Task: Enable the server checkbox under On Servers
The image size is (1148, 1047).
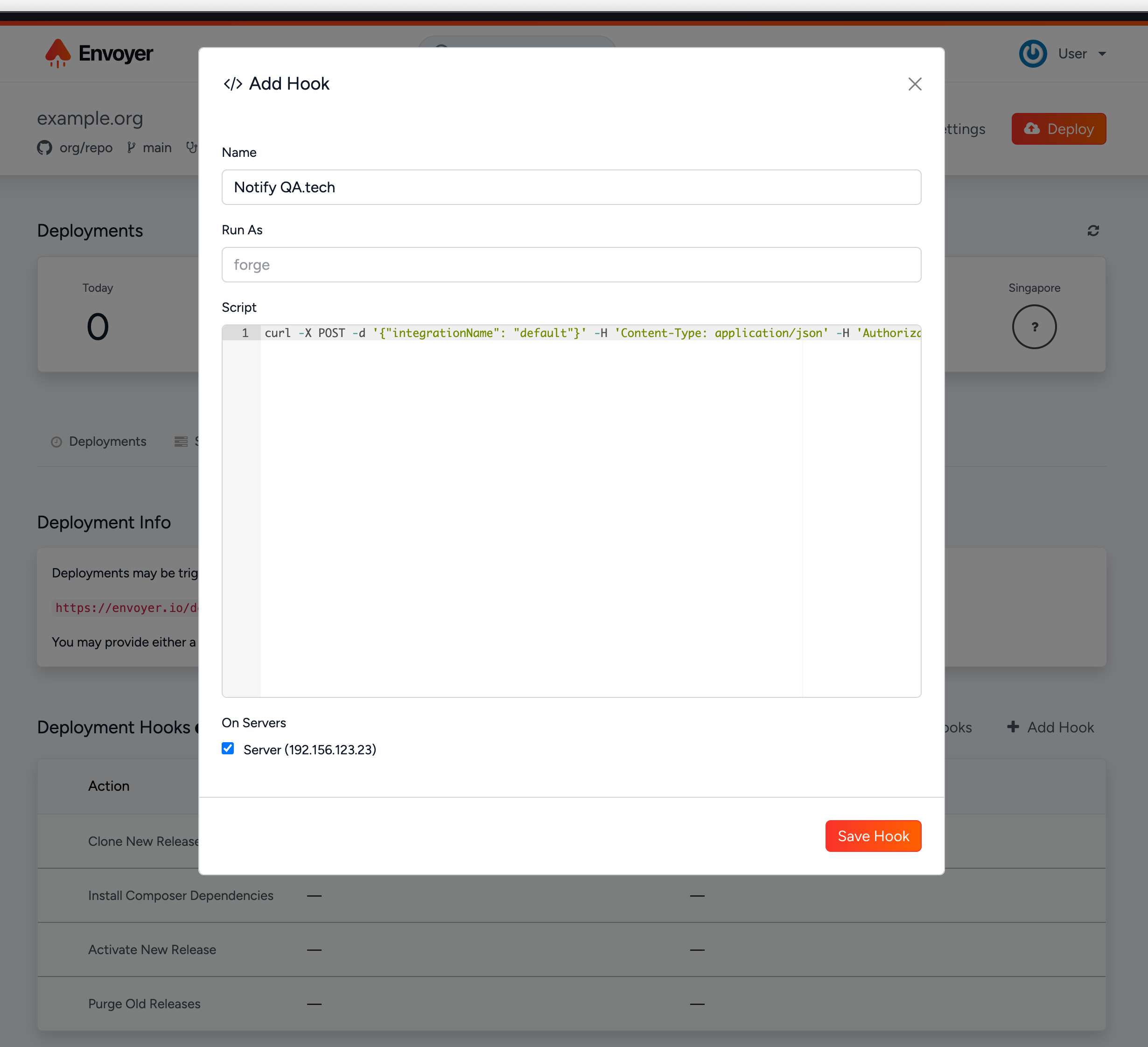Action: [228, 749]
